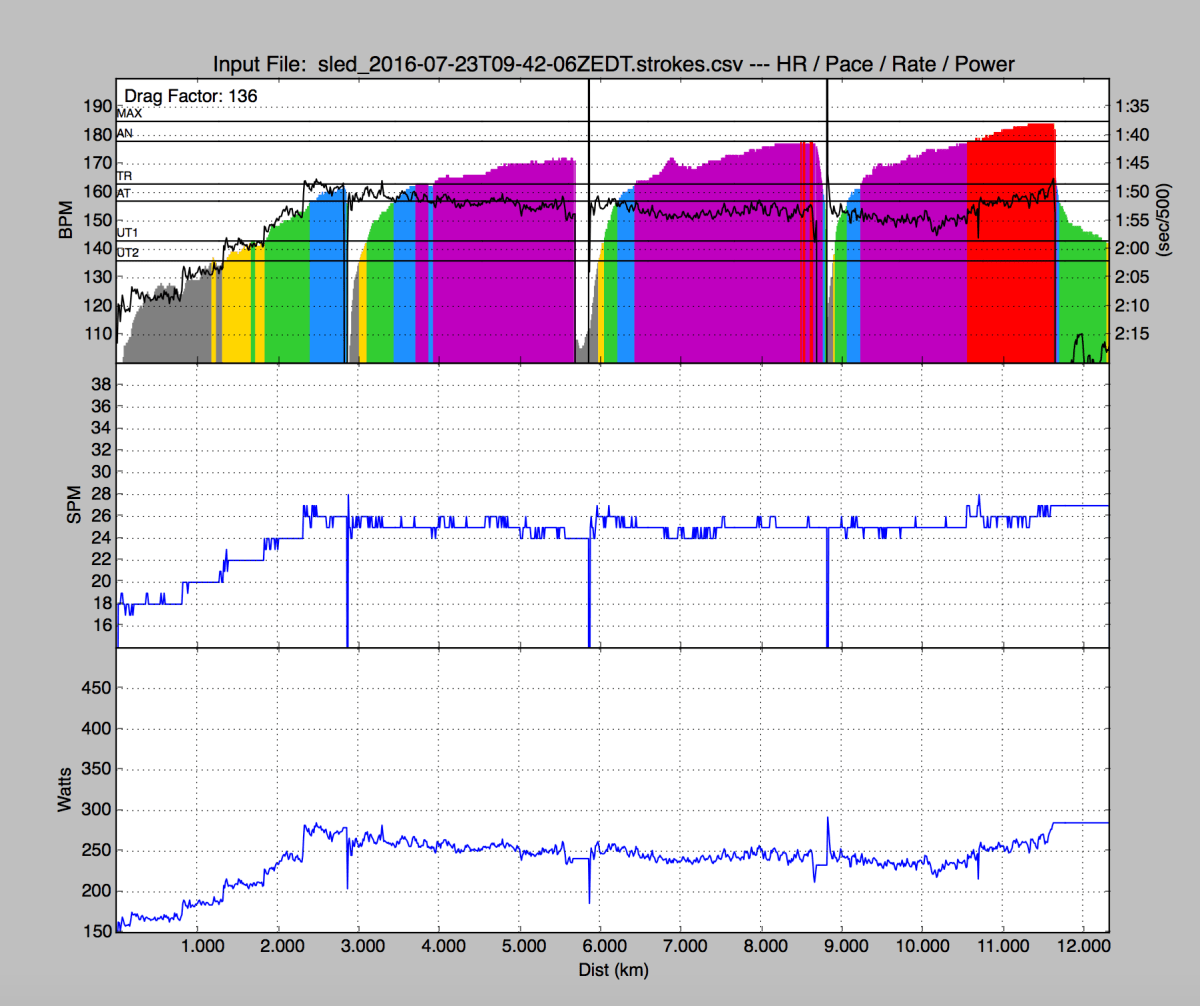
Task: Click the chart title with the input file name
Action: pyautogui.click(x=613, y=65)
